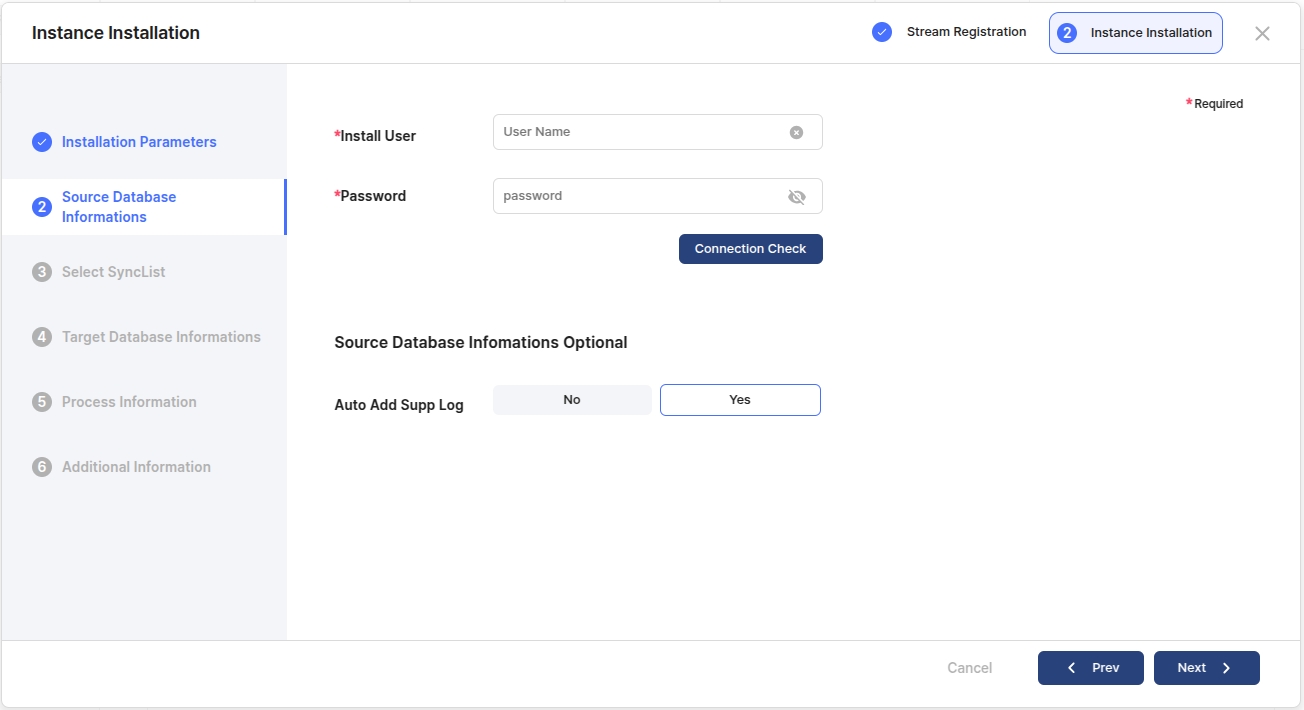Click the Next button

[x=1206, y=668]
